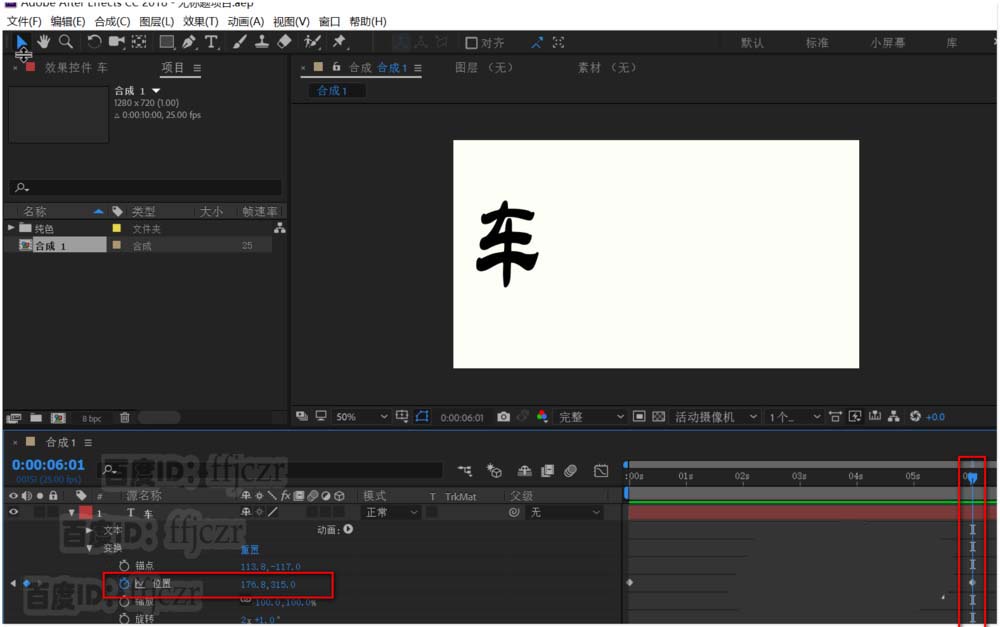The image size is (1000, 627).
Task: Enable the 对齐 snapping checkbox
Action: tap(471, 43)
